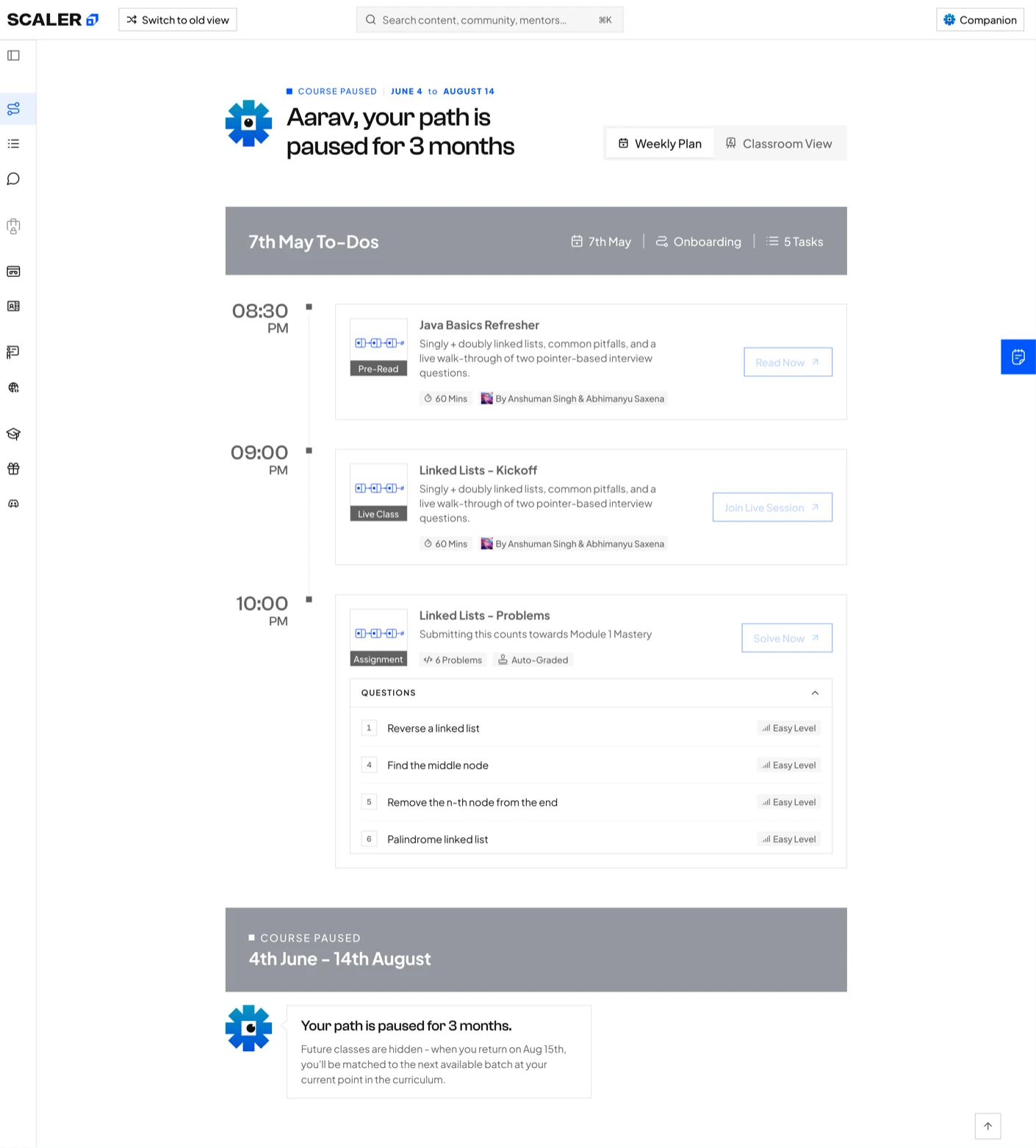Click the Pre-Read thumbnail
Image resolution: width=1036 pixels, height=1148 pixels.
point(378,347)
